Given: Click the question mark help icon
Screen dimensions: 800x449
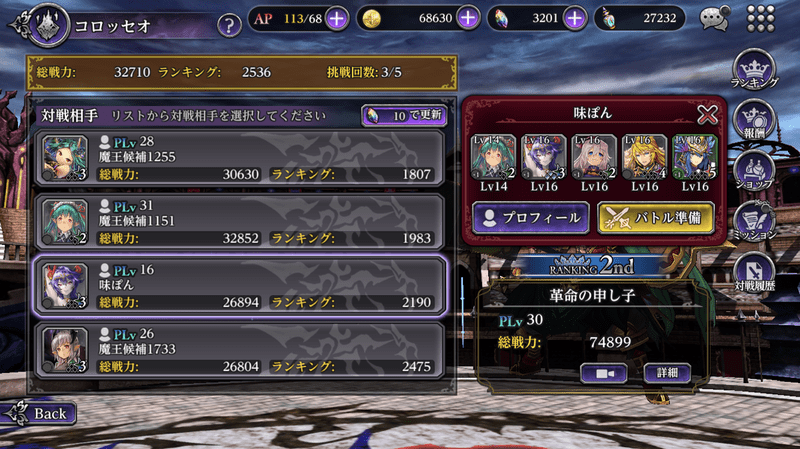Looking at the screenshot, I should (229, 25).
